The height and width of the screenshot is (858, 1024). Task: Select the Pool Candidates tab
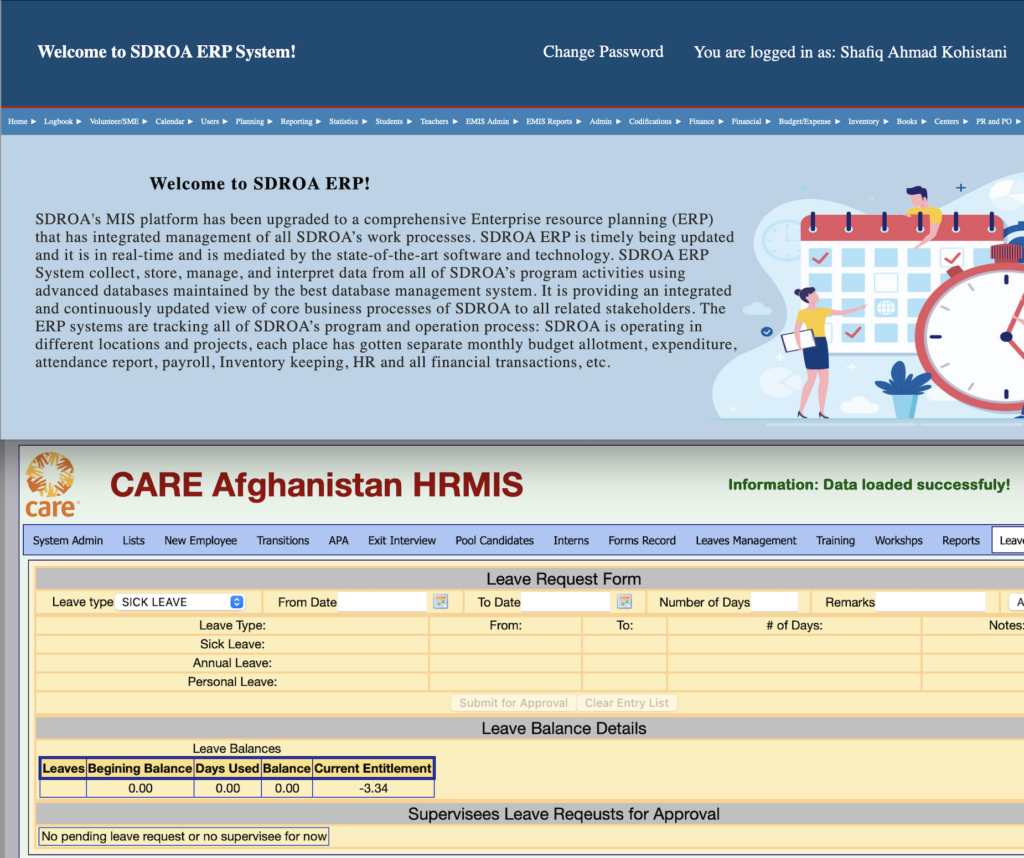coord(494,540)
